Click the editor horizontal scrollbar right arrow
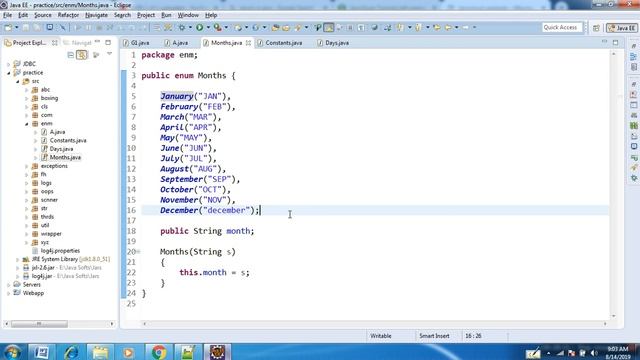The height and width of the screenshot is (360, 640). 605,324
